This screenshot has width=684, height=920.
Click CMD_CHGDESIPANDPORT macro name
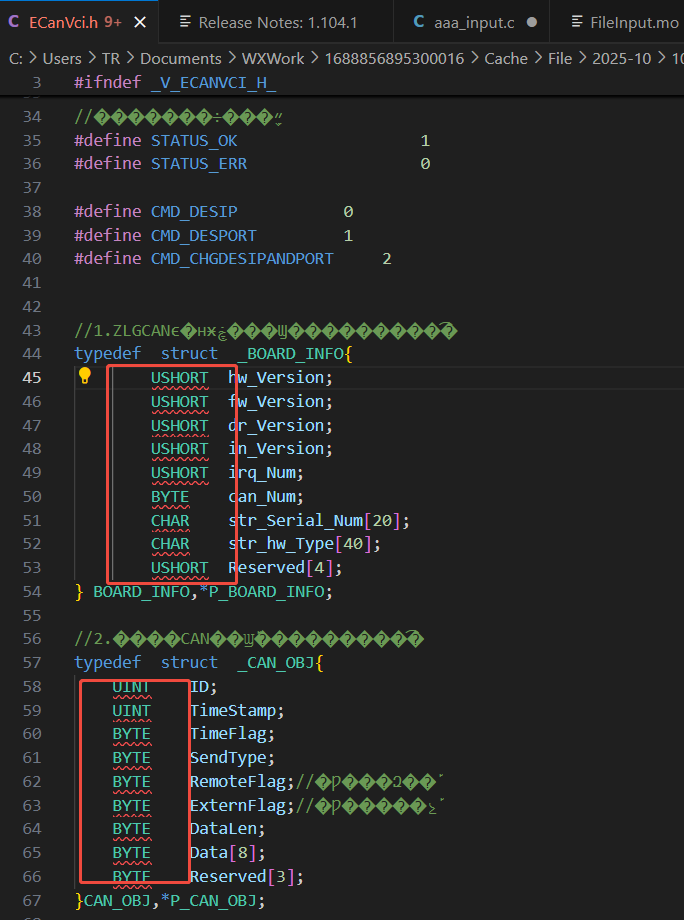pyautogui.click(x=242, y=259)
